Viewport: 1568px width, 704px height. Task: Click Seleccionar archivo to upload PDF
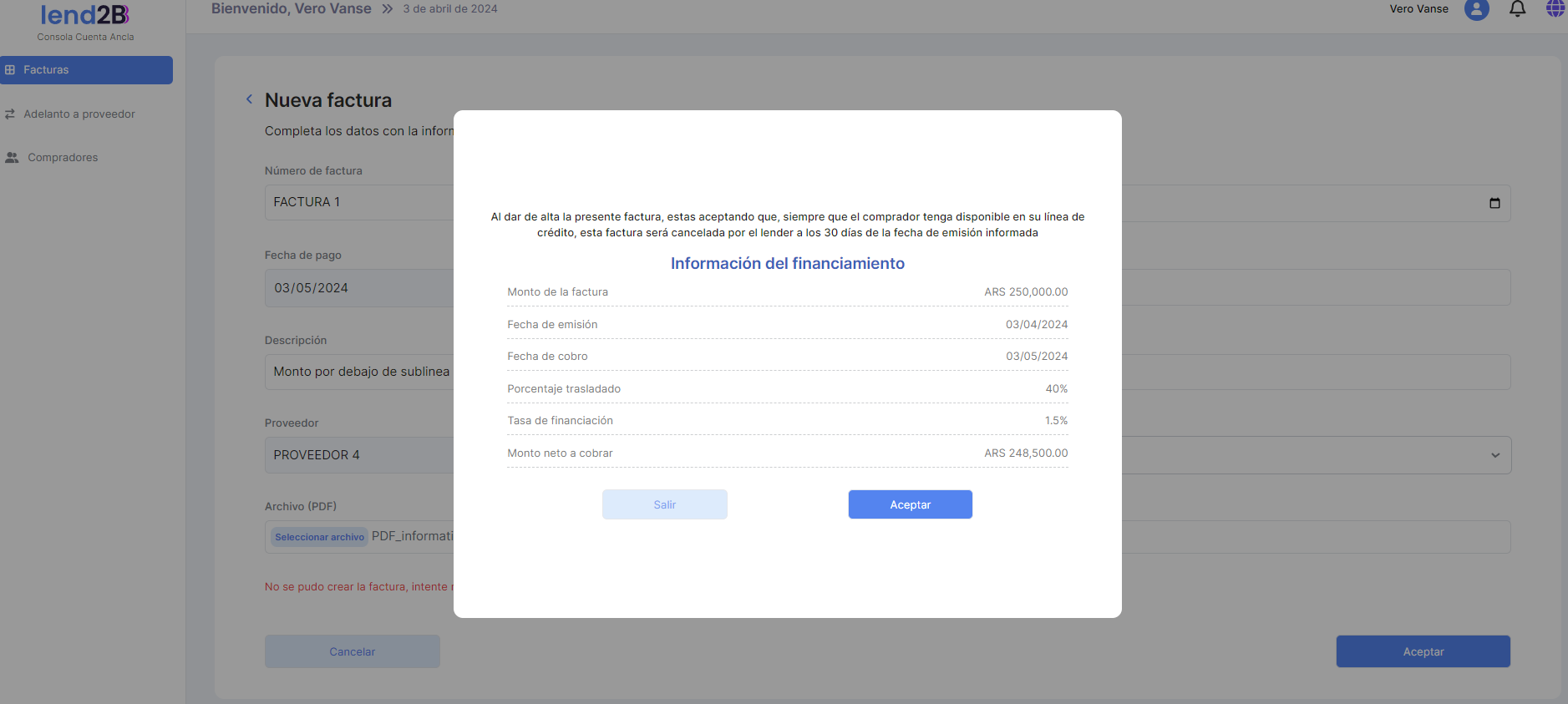[319, 537]
